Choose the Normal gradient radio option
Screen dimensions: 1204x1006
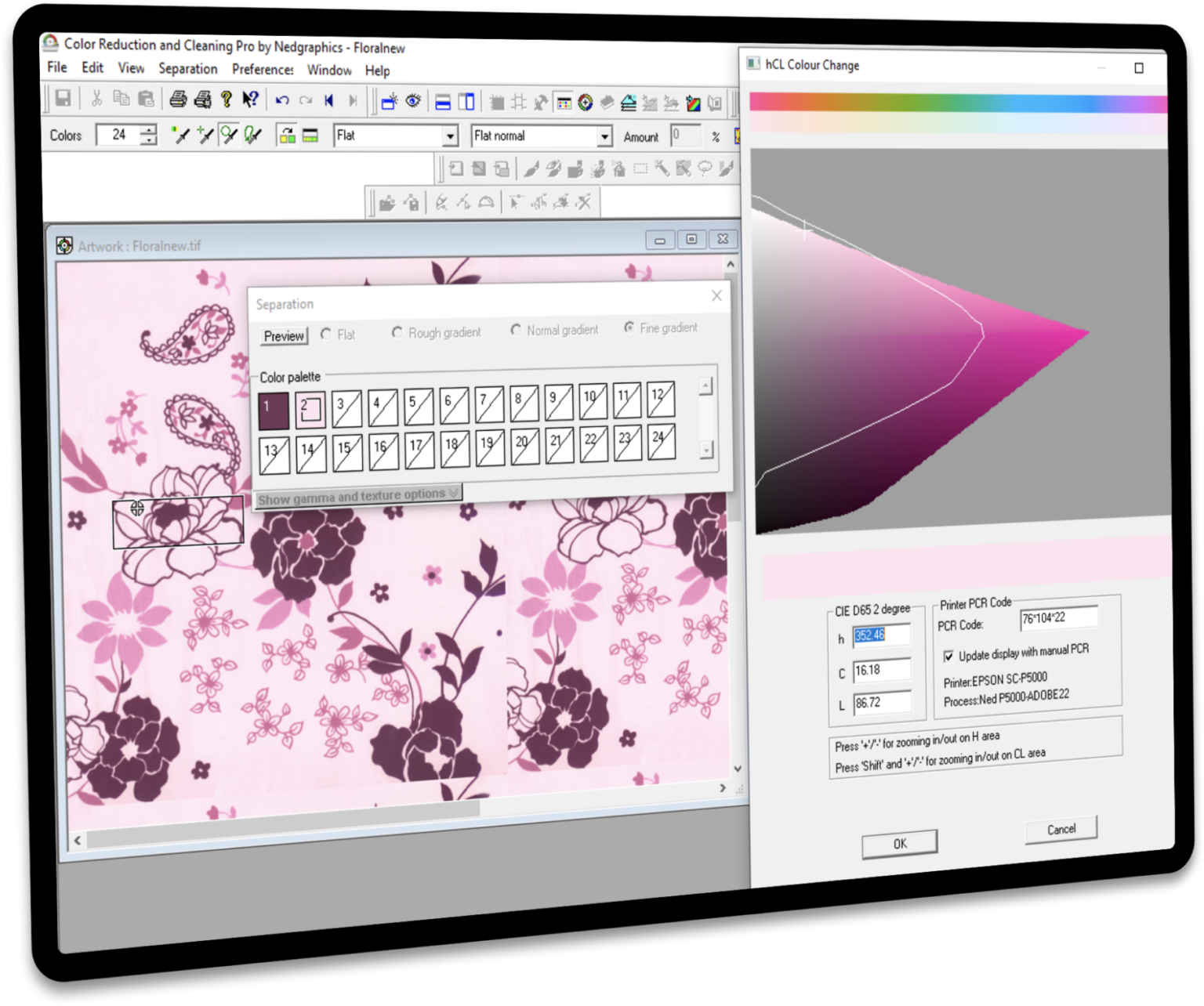[x=516, y=330]
